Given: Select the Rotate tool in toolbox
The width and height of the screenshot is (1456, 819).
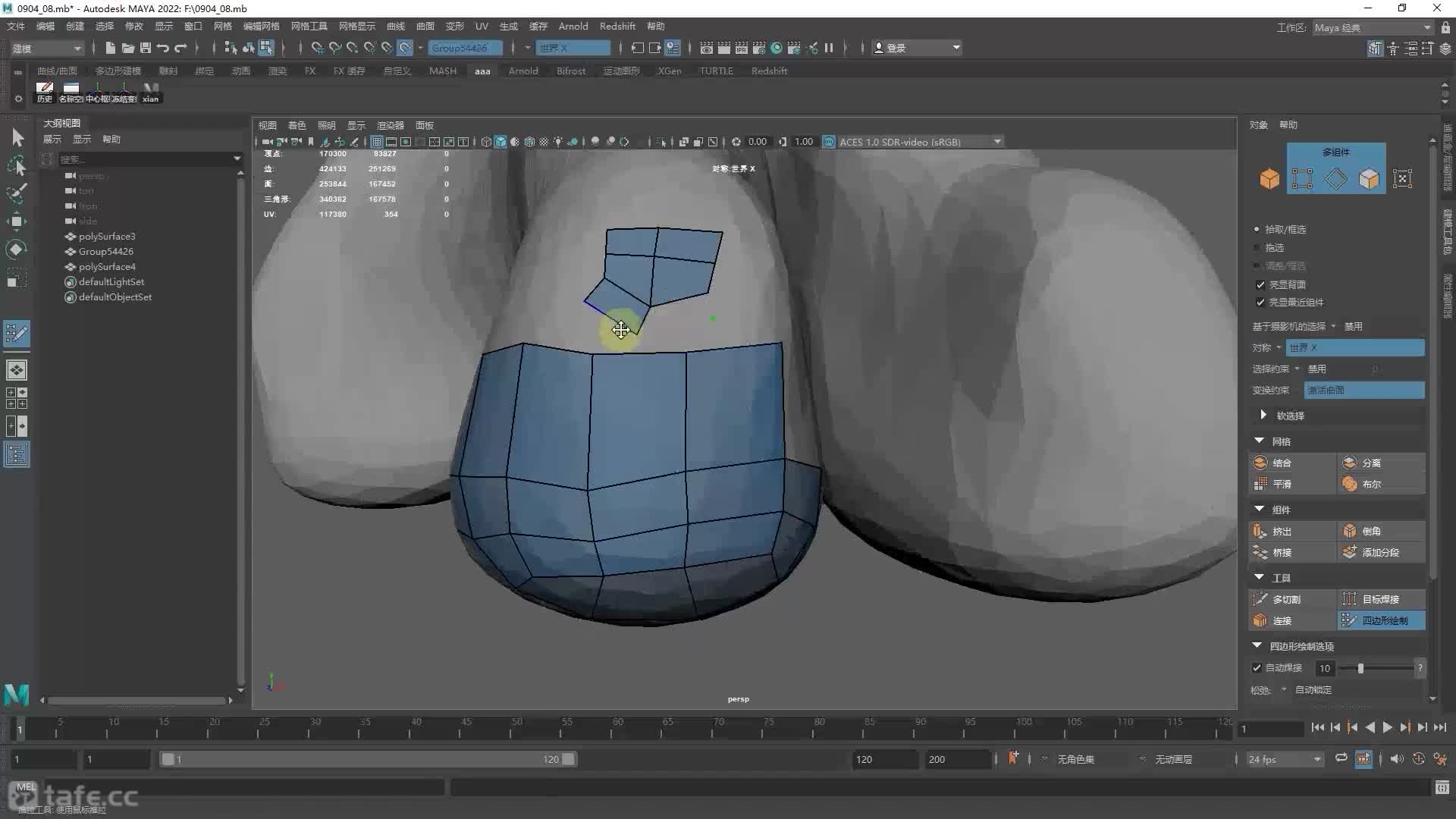Looking at the screenshot, I should (x=17, y=249).
